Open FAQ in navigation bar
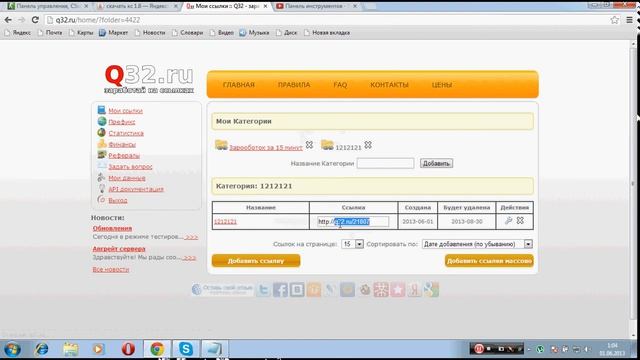This screenshot has width=640, height=360. tap(340, 85)
